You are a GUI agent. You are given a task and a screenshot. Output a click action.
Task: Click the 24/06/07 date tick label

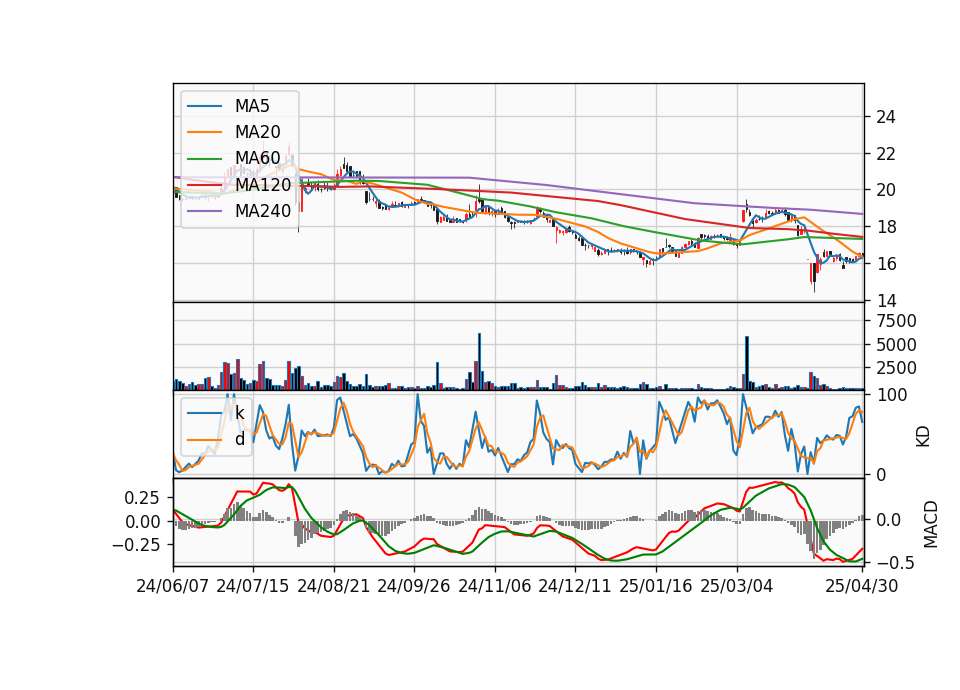click(x=173, y=586)
